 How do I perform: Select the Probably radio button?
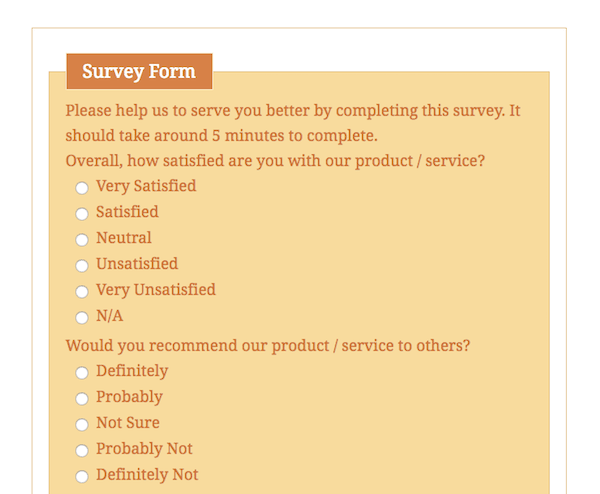(82, 399)
